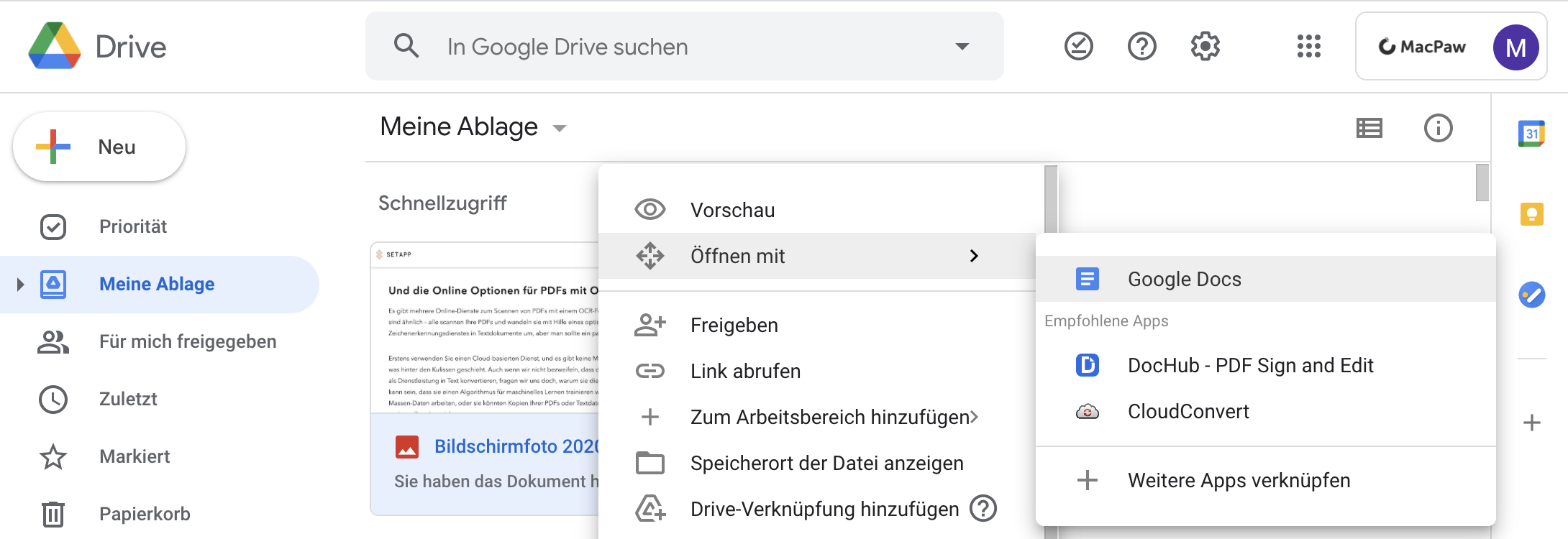Image resolution: width=1568 pixels, height=539 pixels.
Task: Click the Schnellzugriff heading
Action: point(442,203)
